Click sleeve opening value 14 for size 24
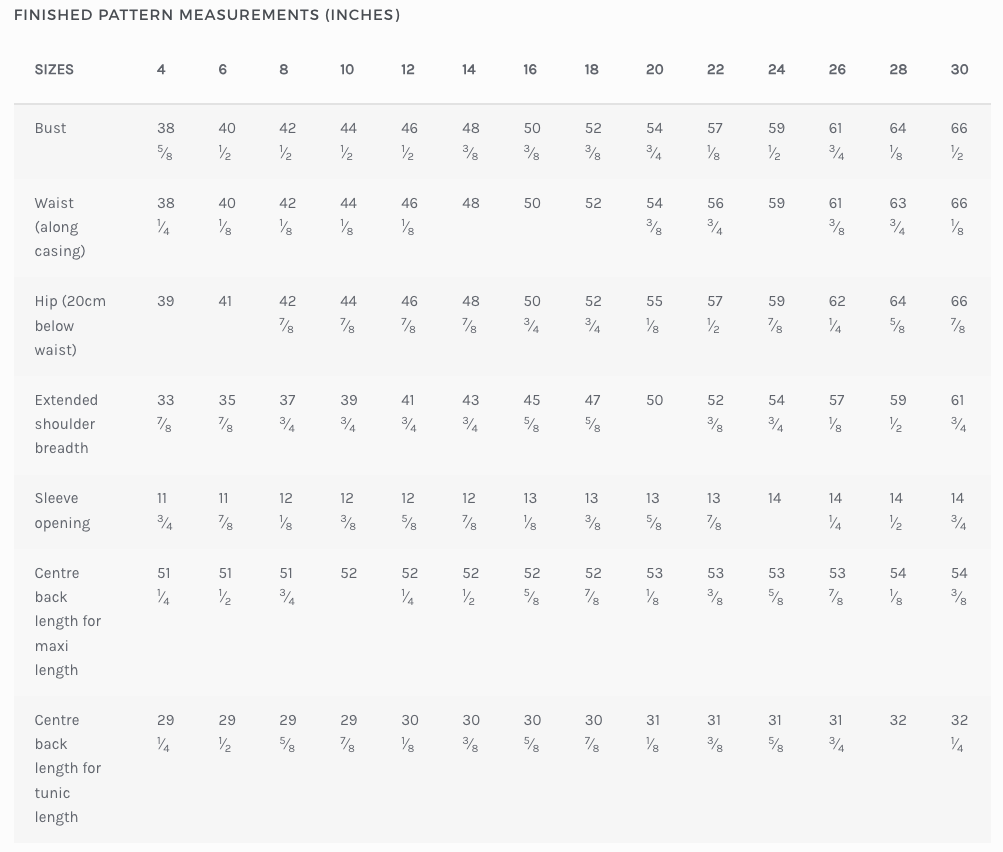Image resolution: width=1003 pixels, height=852 pixels. (774, 498)
